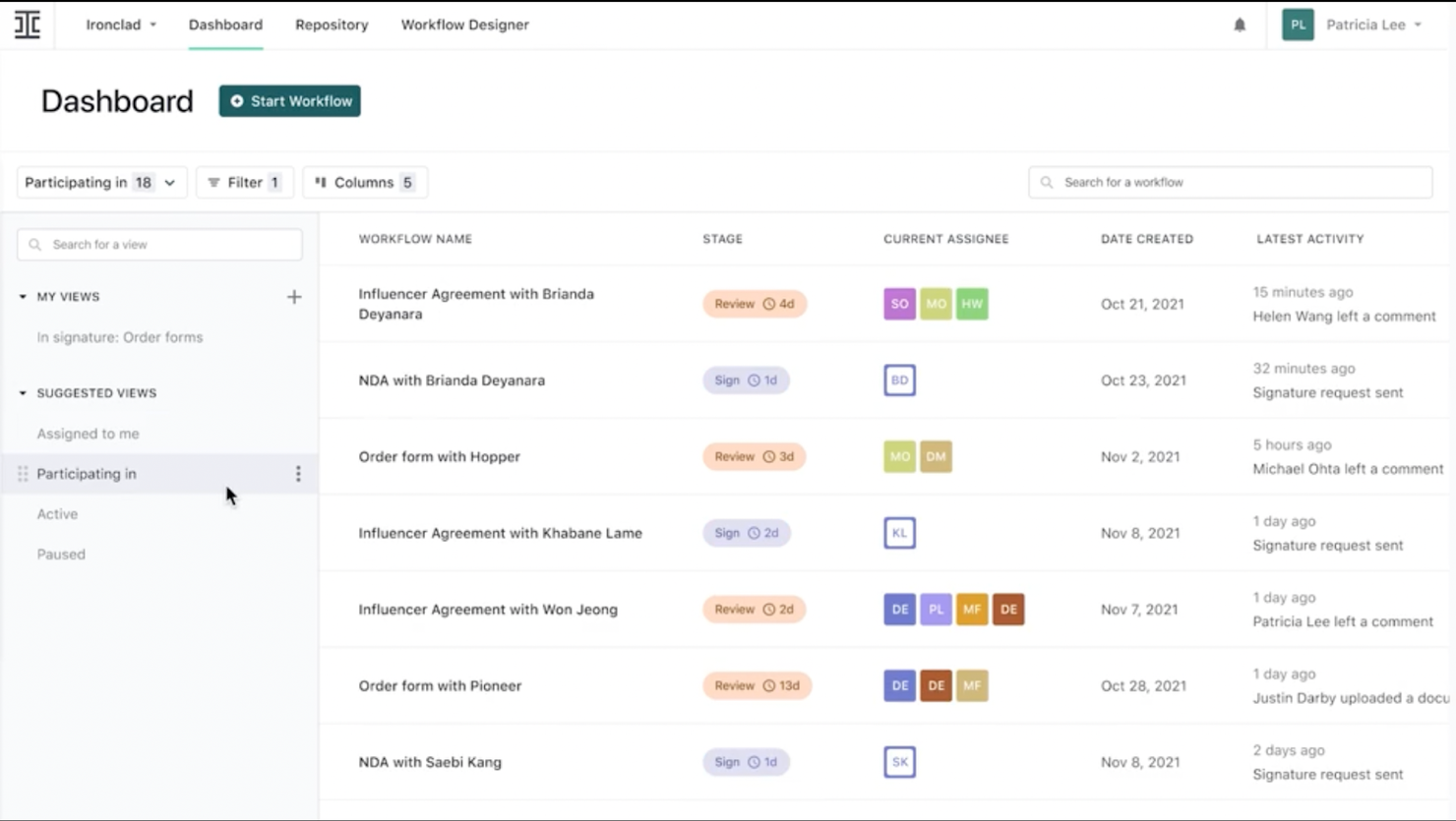
Task: Click the Search for a view field
Action: [x=158, y=244]
